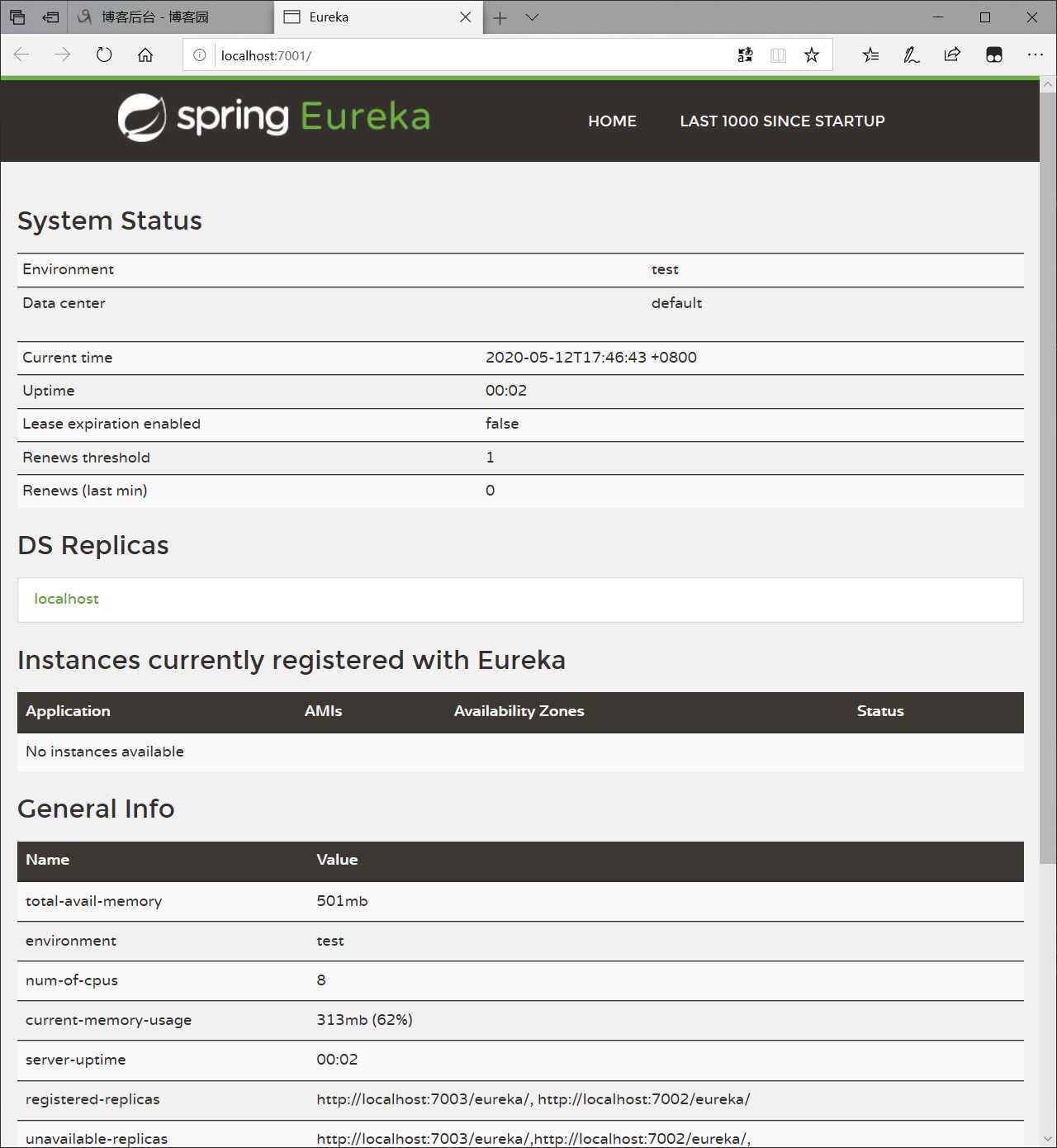Screen dimensions: 1057x1148
Task: Open the browser Settings and more menu
Action: 1036,55
